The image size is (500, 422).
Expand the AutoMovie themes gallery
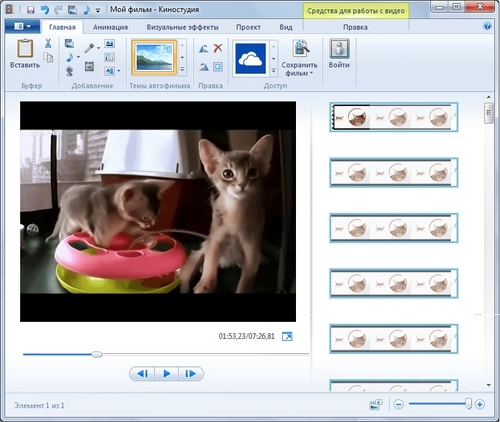tap(182, 70)
